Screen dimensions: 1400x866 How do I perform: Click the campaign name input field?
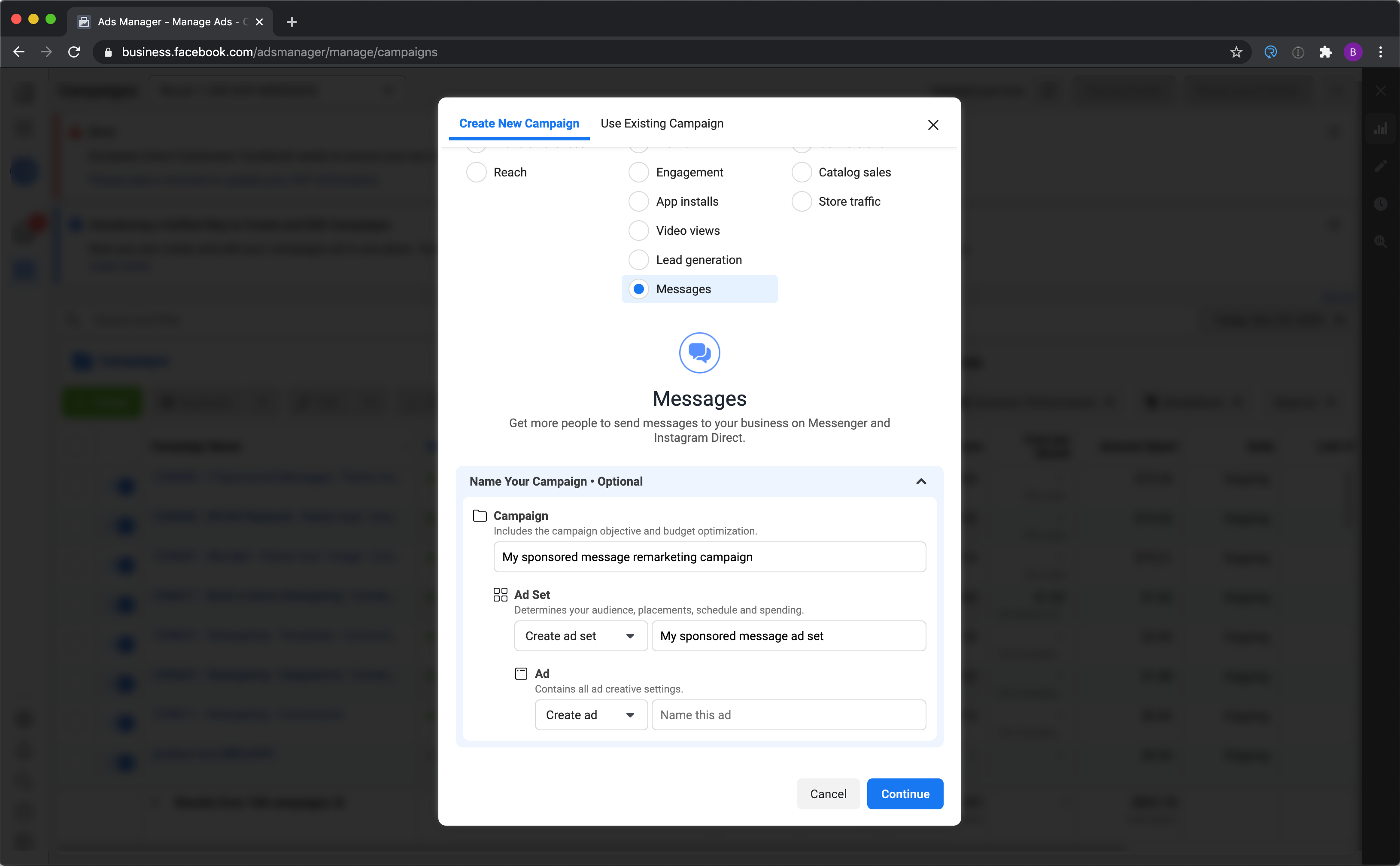(710, 557)
